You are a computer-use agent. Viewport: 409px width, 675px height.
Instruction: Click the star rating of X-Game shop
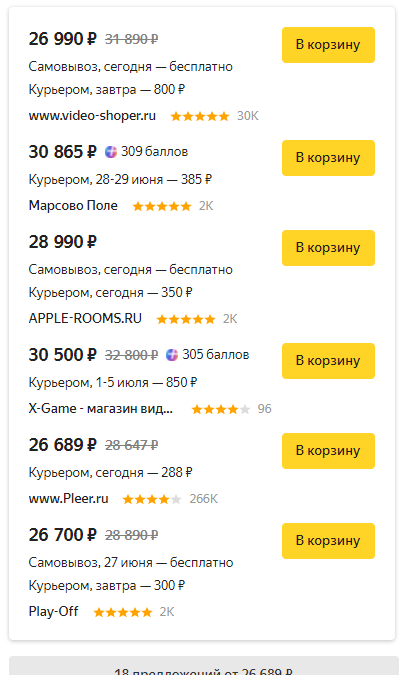click(x=220, y=409)
